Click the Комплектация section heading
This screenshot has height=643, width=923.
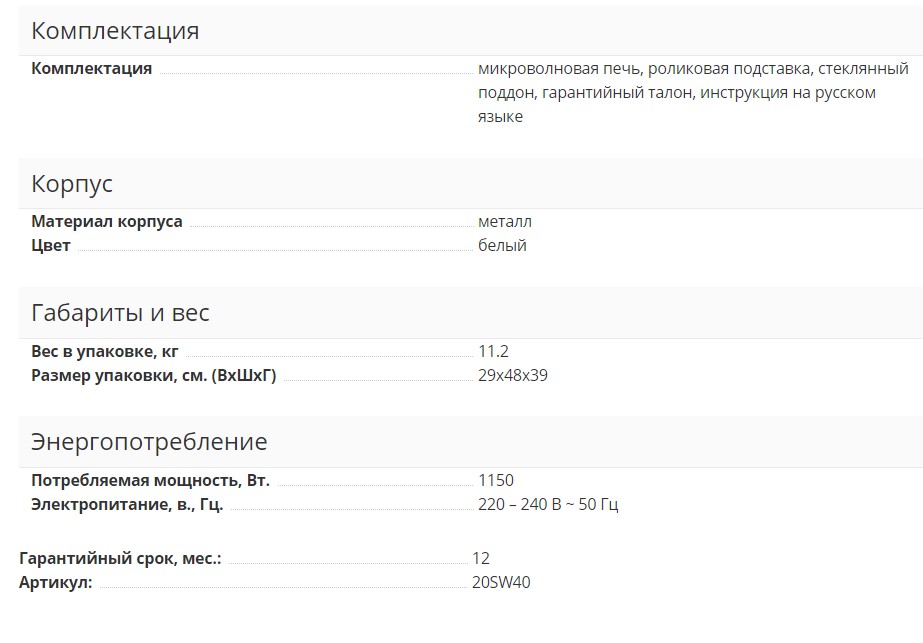[x=115, y=31]
